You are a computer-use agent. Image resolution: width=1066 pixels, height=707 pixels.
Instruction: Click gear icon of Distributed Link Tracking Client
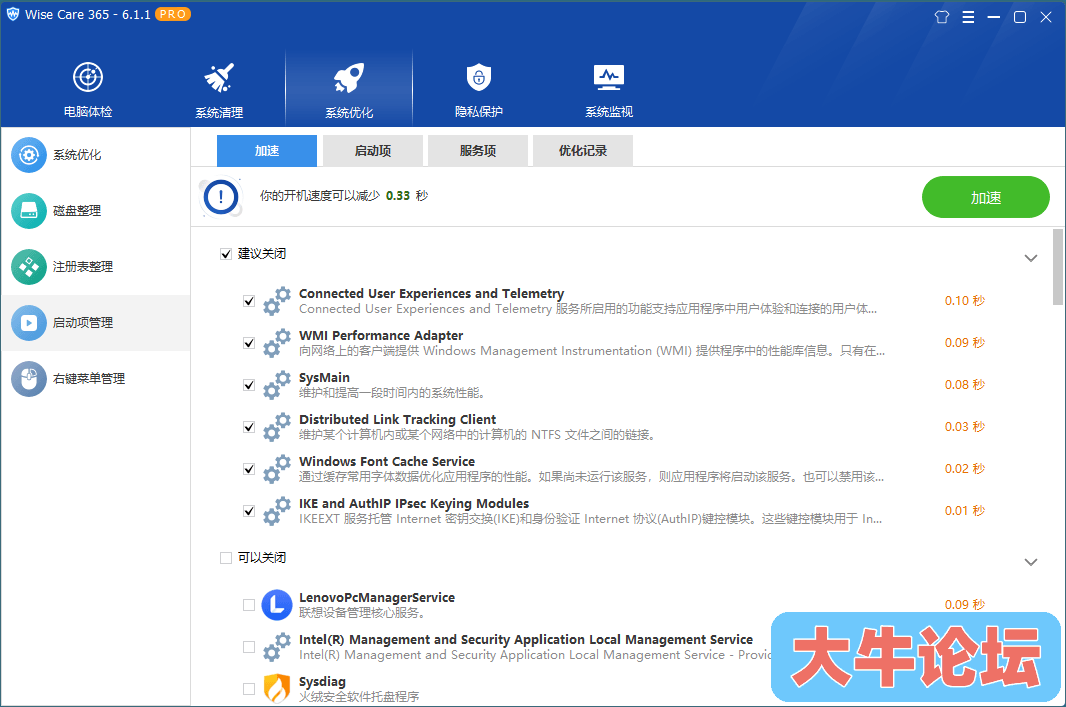[277, 427]
